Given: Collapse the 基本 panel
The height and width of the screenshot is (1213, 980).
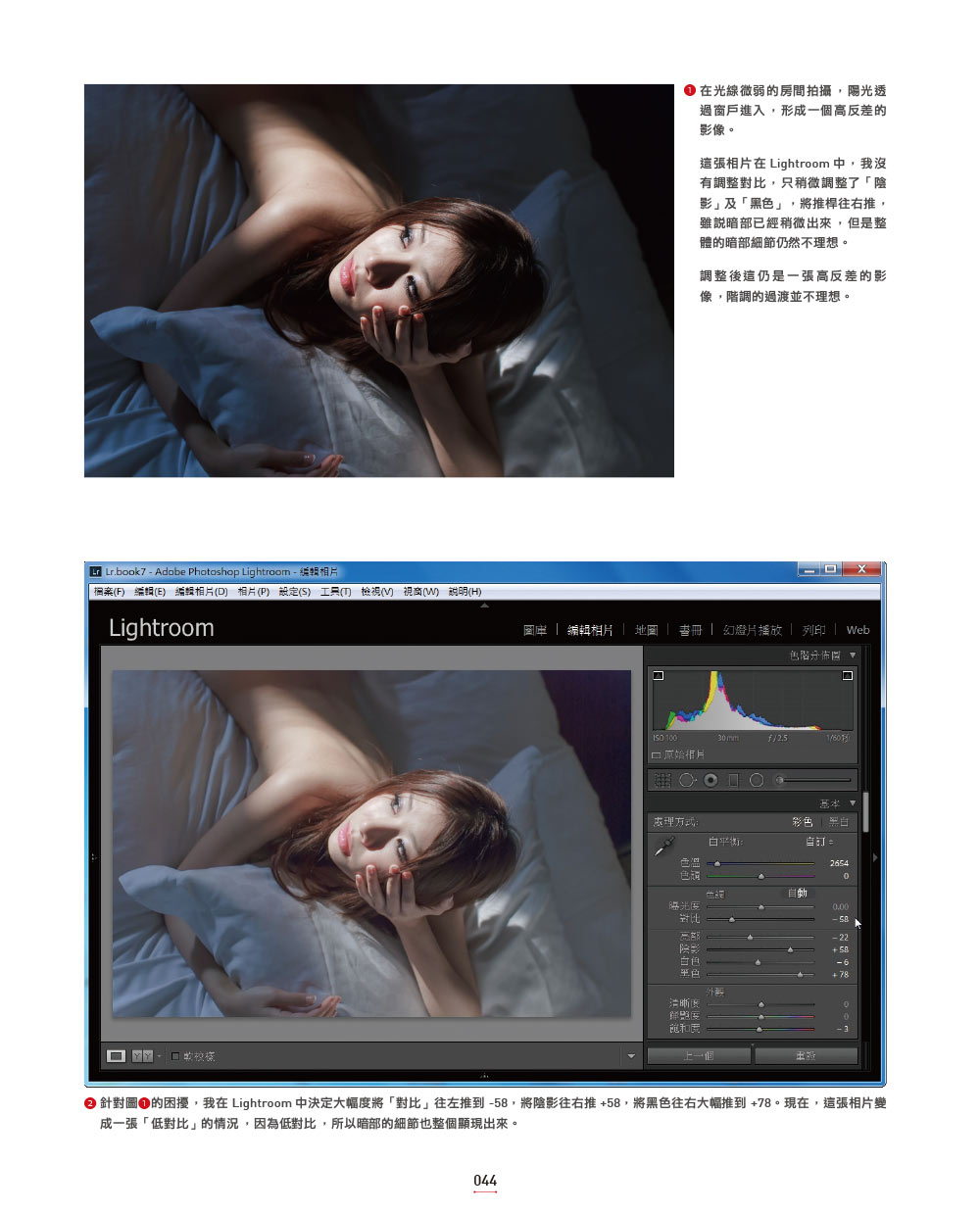Looking at the screenshot, I should pos(853,803).
